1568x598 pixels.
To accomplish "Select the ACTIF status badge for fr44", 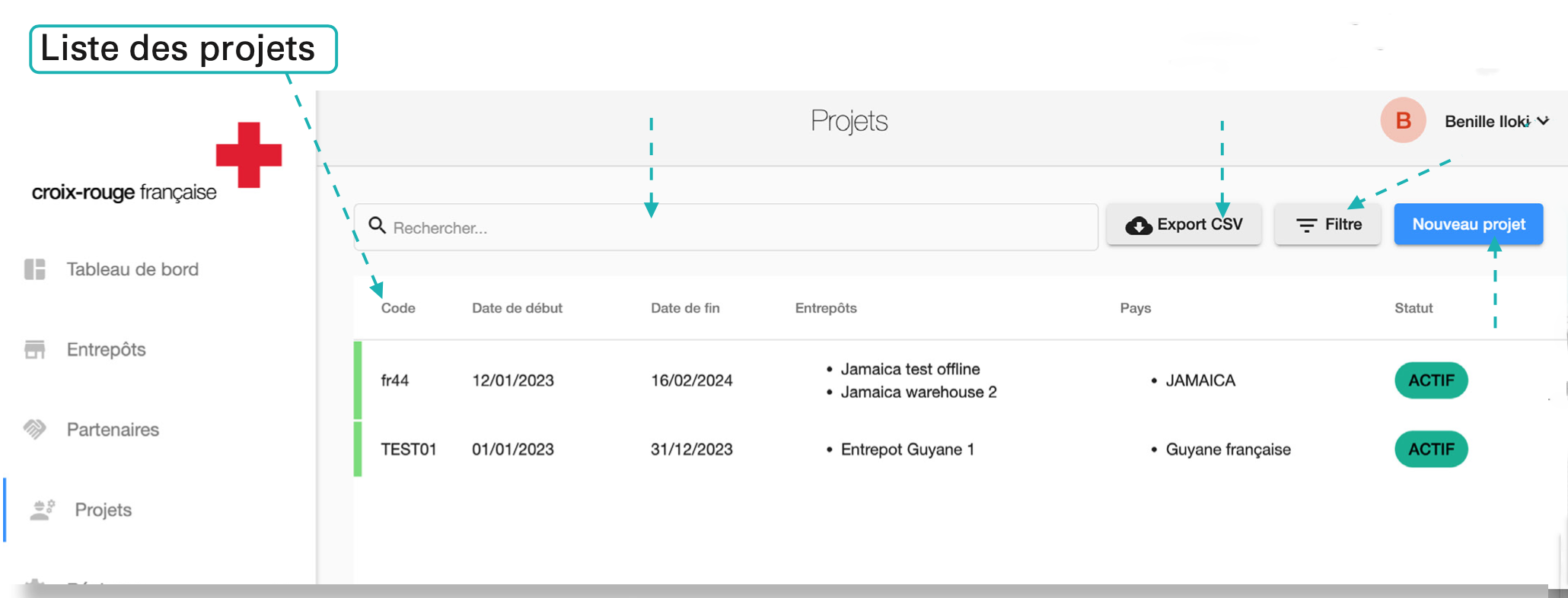I will [1431, 380].
